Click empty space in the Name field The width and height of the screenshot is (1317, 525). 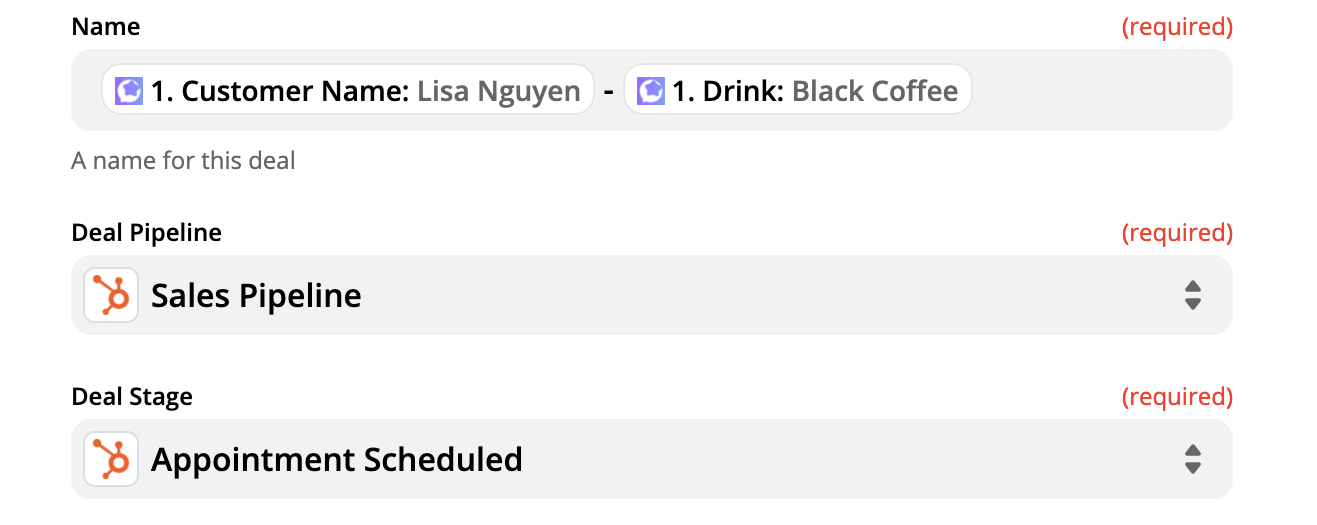[x=1100, y=90]
